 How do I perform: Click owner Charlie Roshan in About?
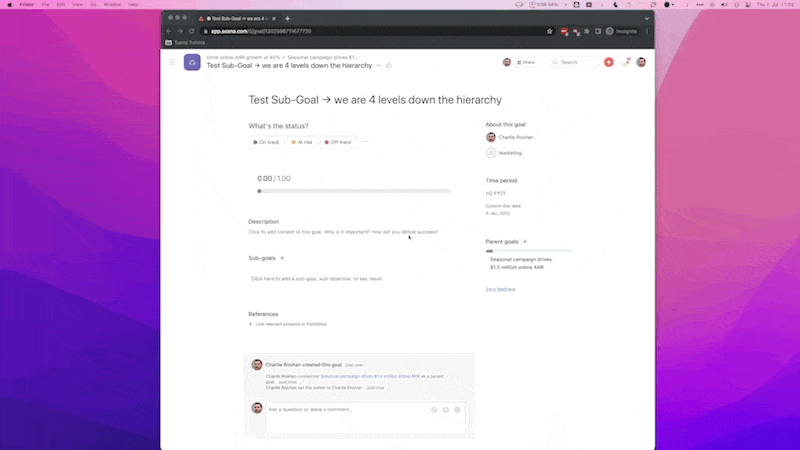[510, 137]
